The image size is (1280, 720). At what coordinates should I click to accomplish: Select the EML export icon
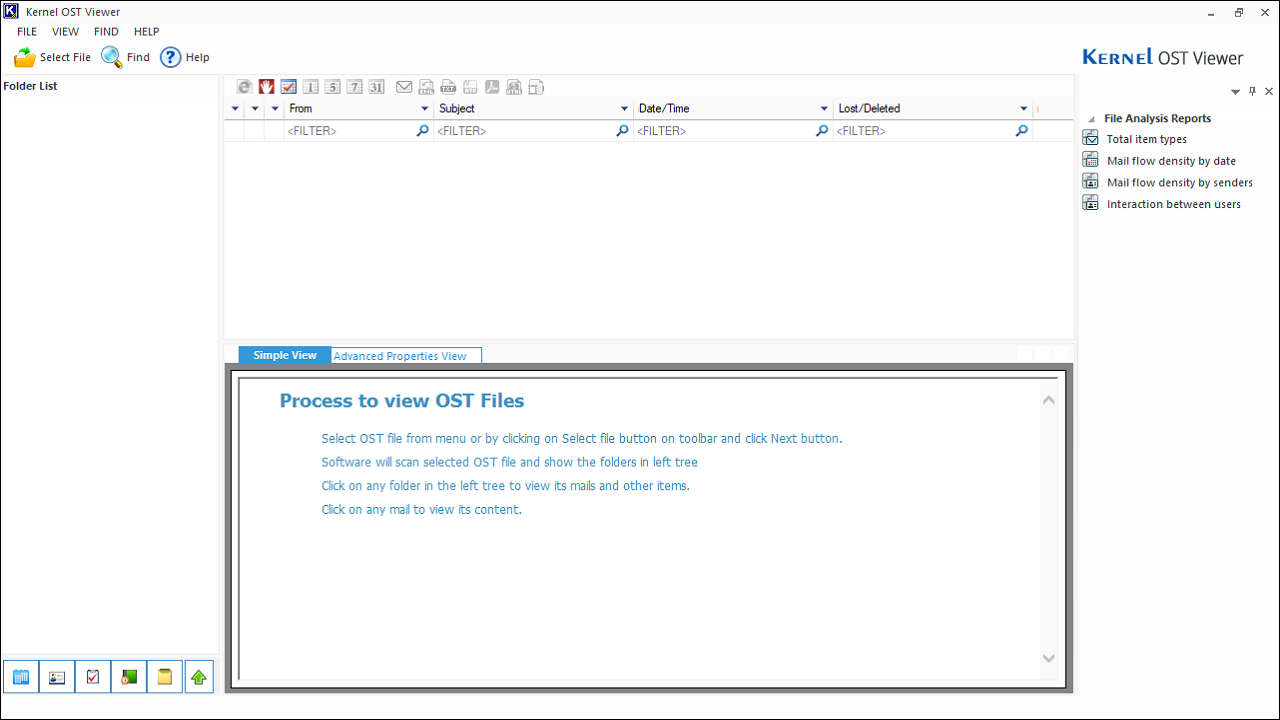(426, 87)
